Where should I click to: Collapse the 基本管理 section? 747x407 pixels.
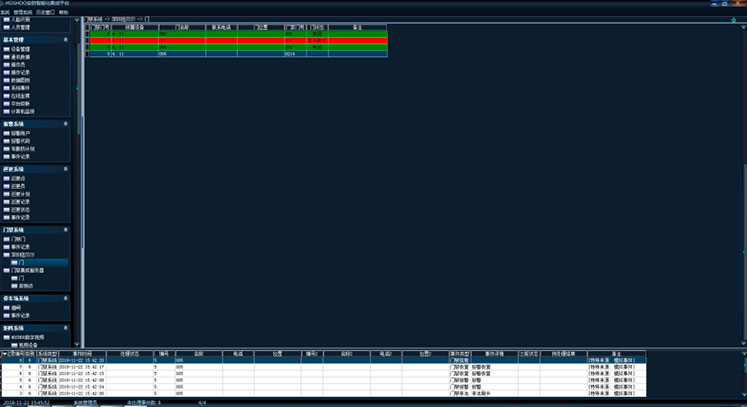66,39
